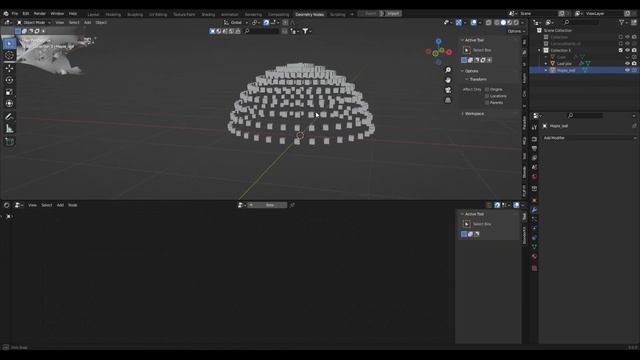Collapse Collection 1 in outliner
The image size is (640, 360).
[540, 50]
